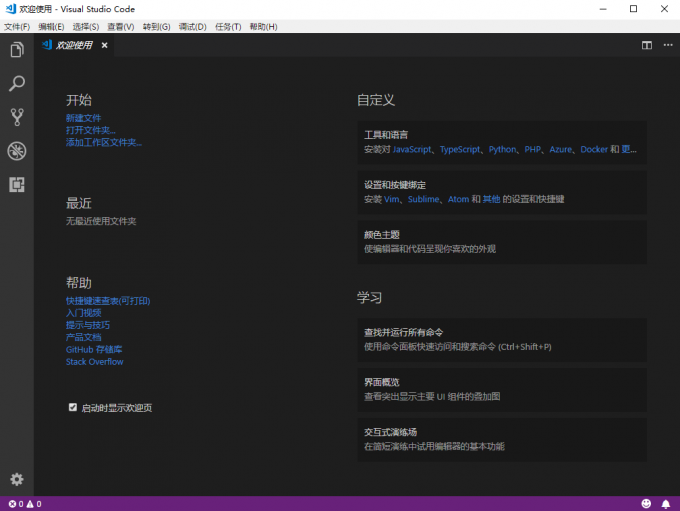680x511 pixels.
Task: Open the 调试(D) menu
Action: pos(193,27)
